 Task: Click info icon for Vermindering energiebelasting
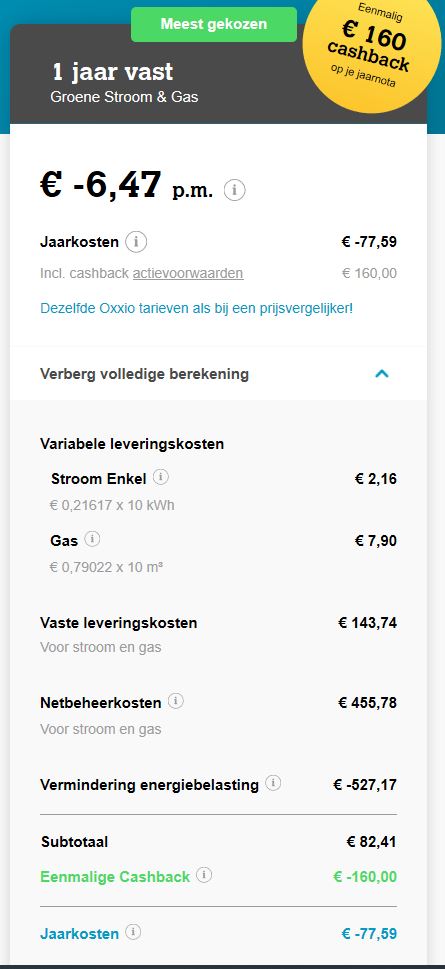click(x=273, y=783)
